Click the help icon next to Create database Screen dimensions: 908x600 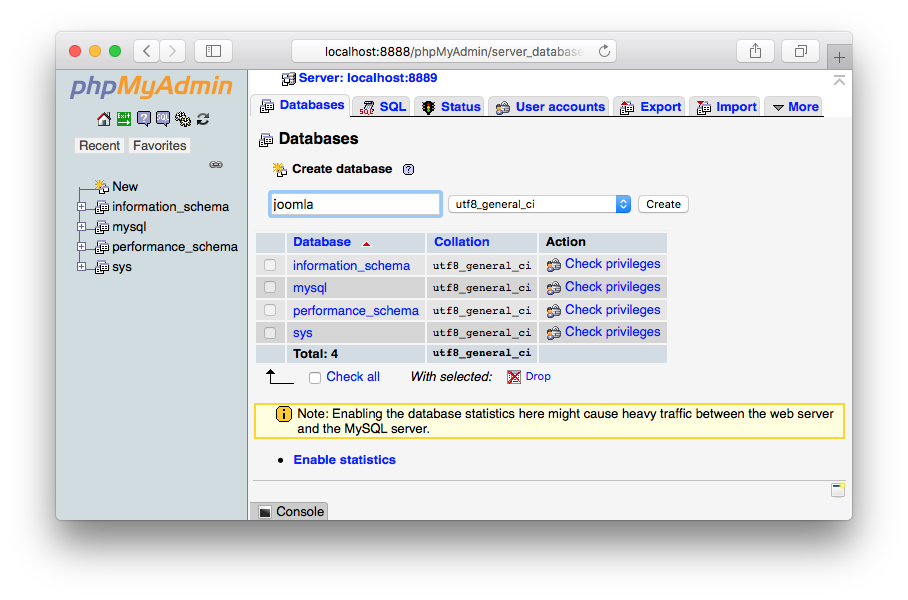(408, 169)
